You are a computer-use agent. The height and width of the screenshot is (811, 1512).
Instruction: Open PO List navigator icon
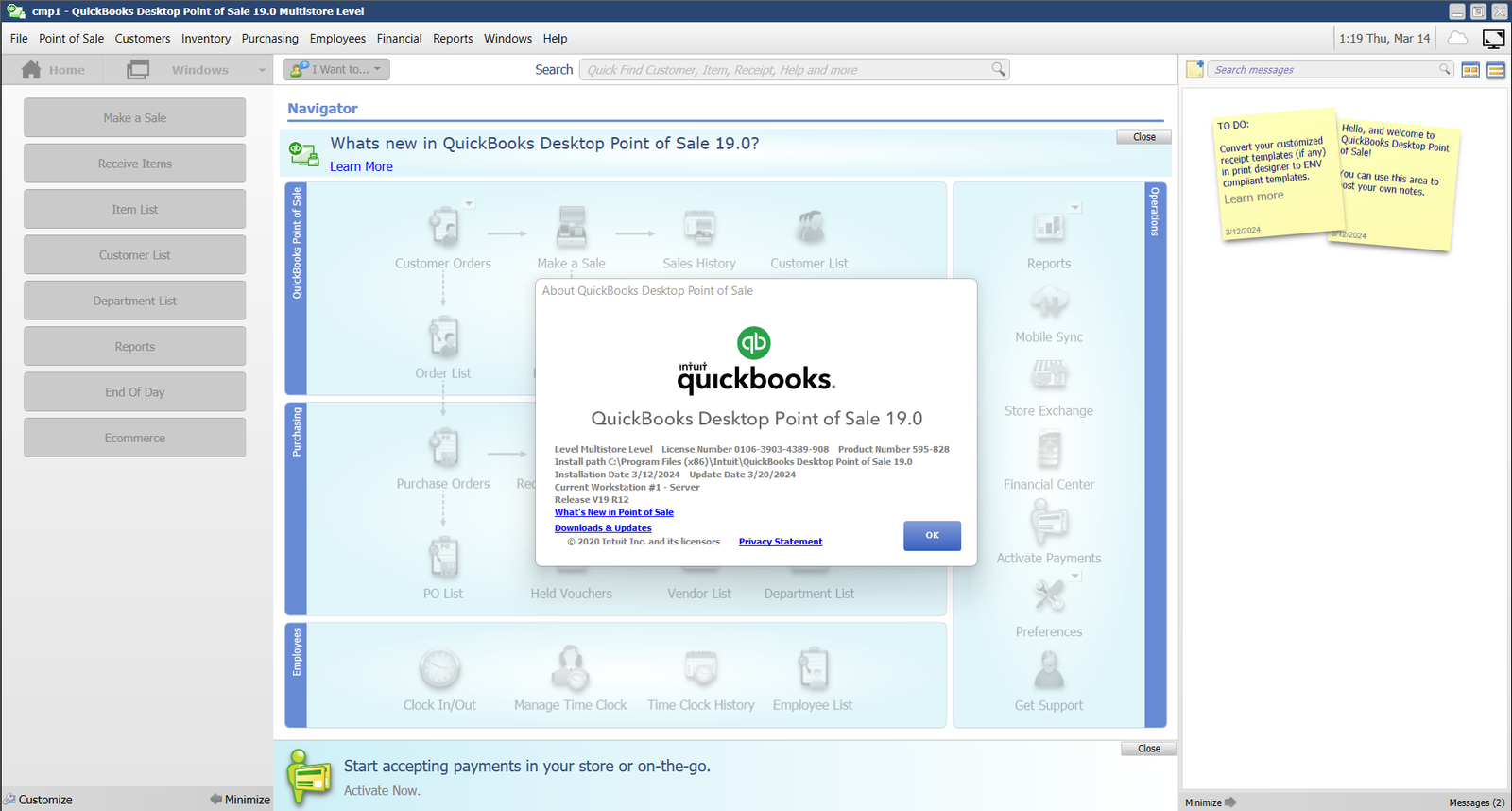[443, 557]
